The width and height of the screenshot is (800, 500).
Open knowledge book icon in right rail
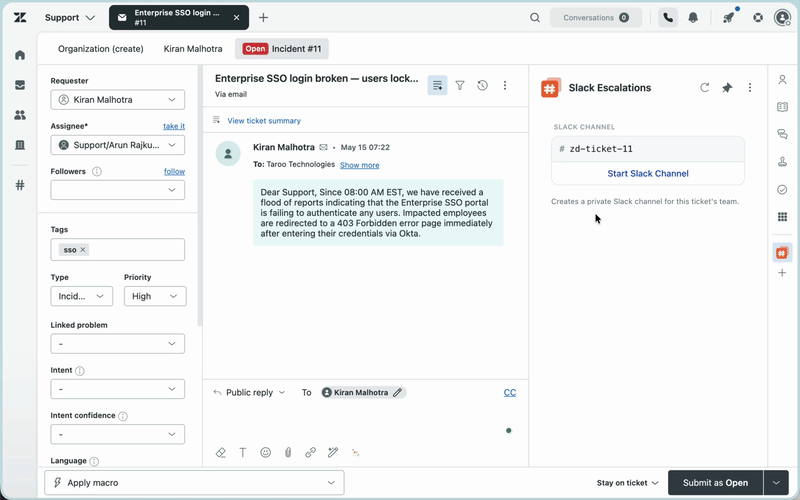[782, 107]
